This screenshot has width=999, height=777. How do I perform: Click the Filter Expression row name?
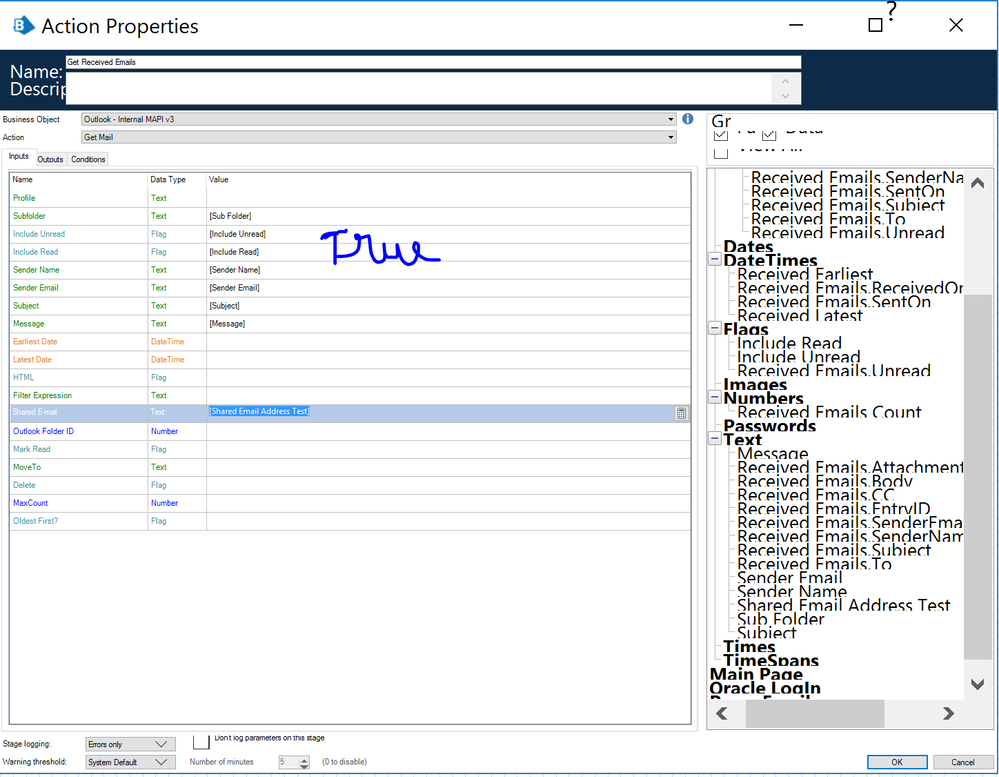[x=42, y=396]
